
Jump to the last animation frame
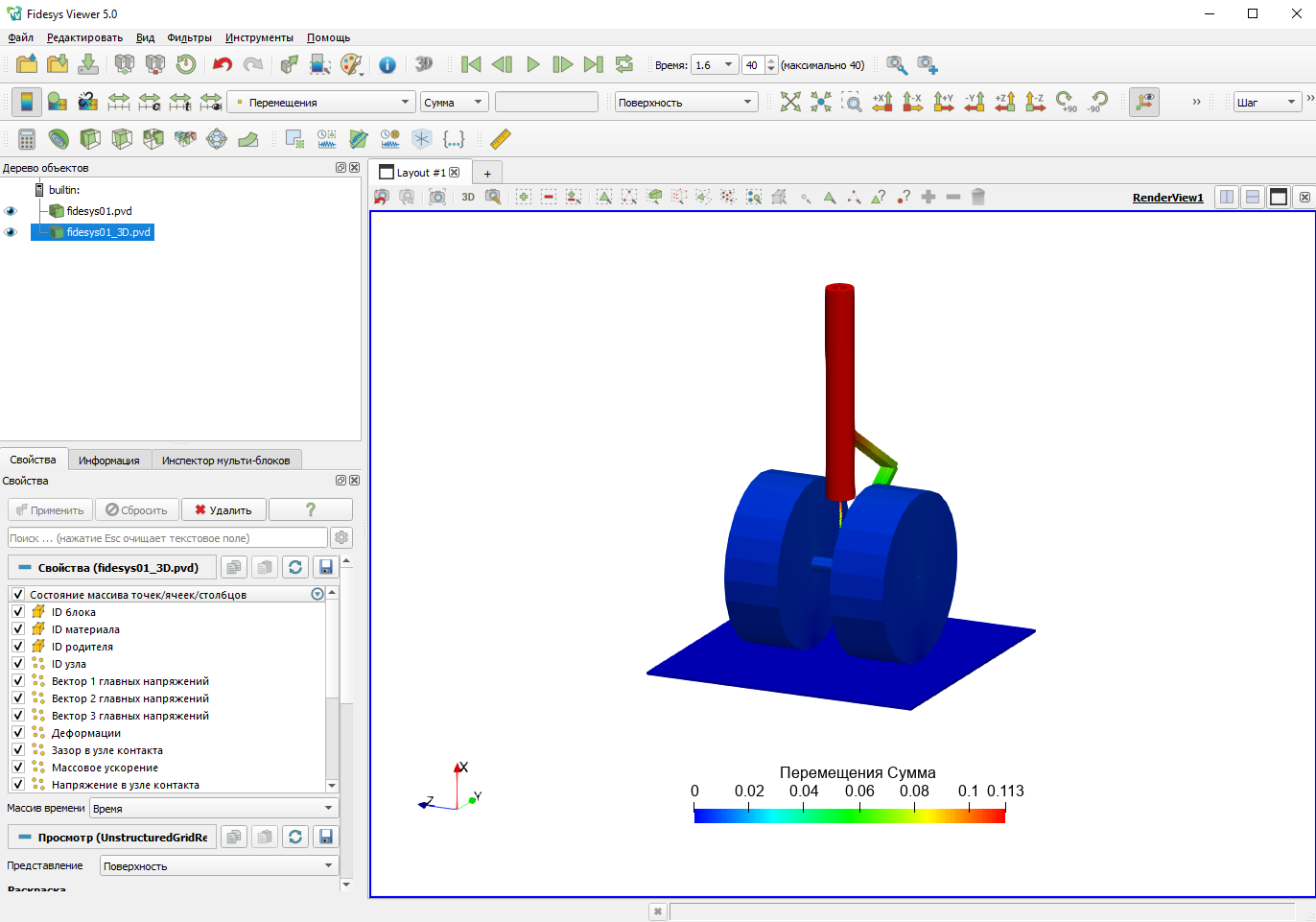[594, 64]
